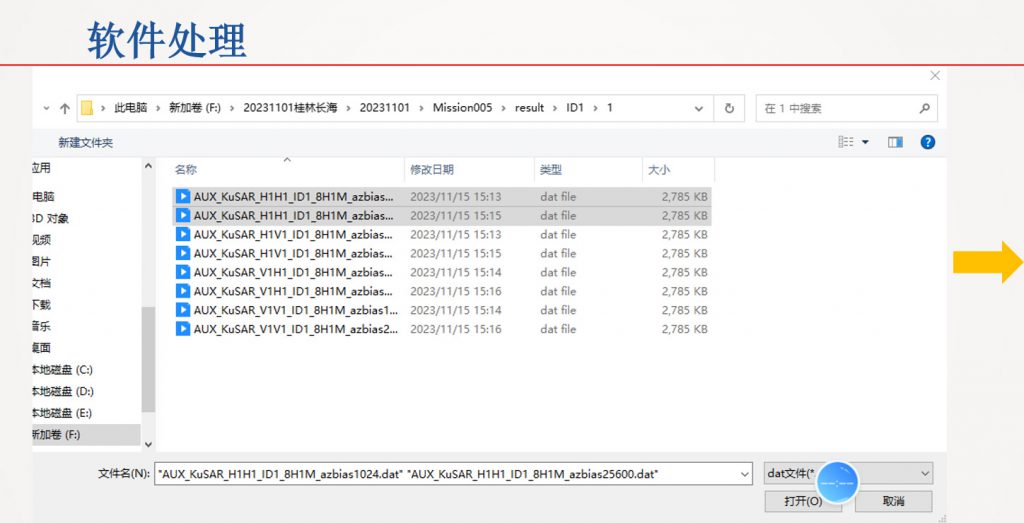Select 本地磁盘 (C:) in the sidebar

62,369
